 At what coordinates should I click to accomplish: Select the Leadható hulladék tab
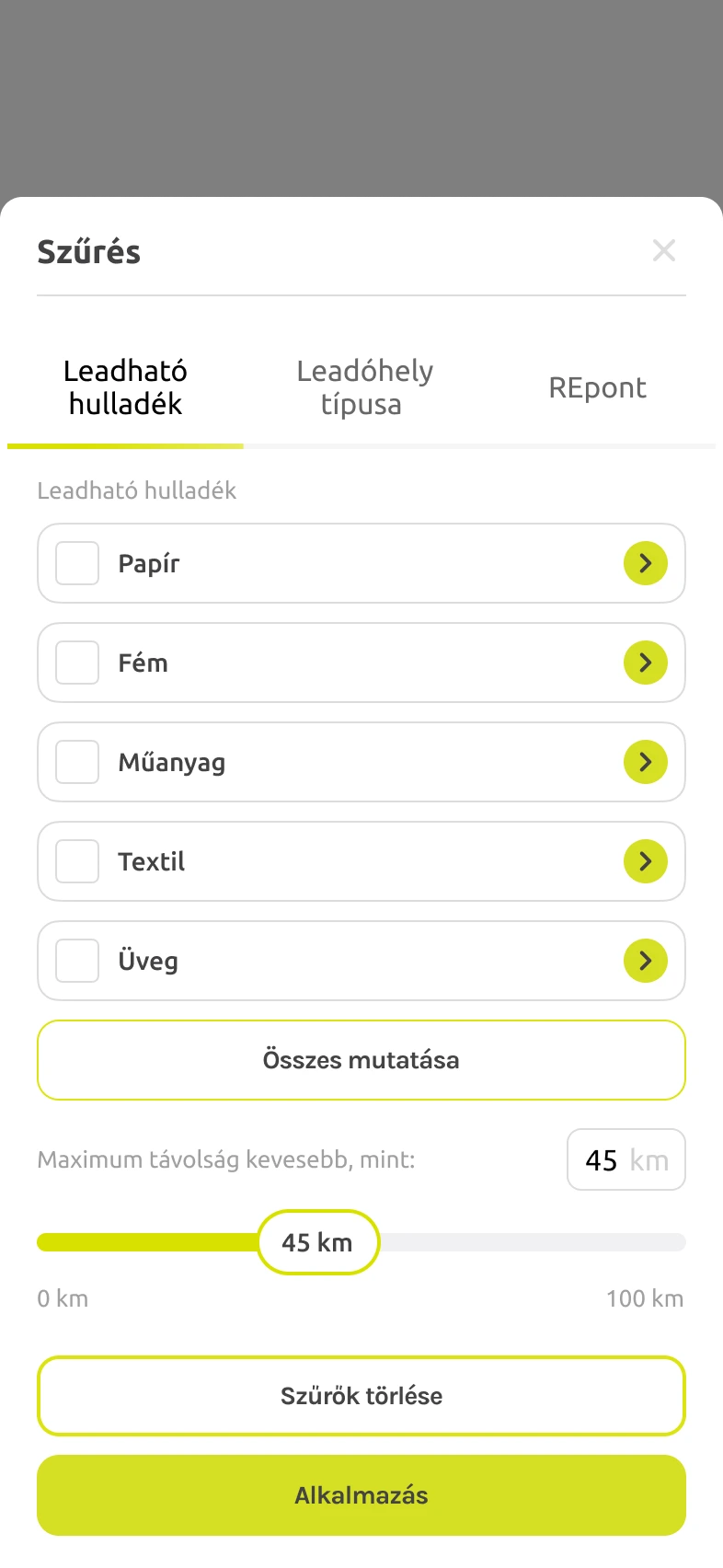(125, 387)
